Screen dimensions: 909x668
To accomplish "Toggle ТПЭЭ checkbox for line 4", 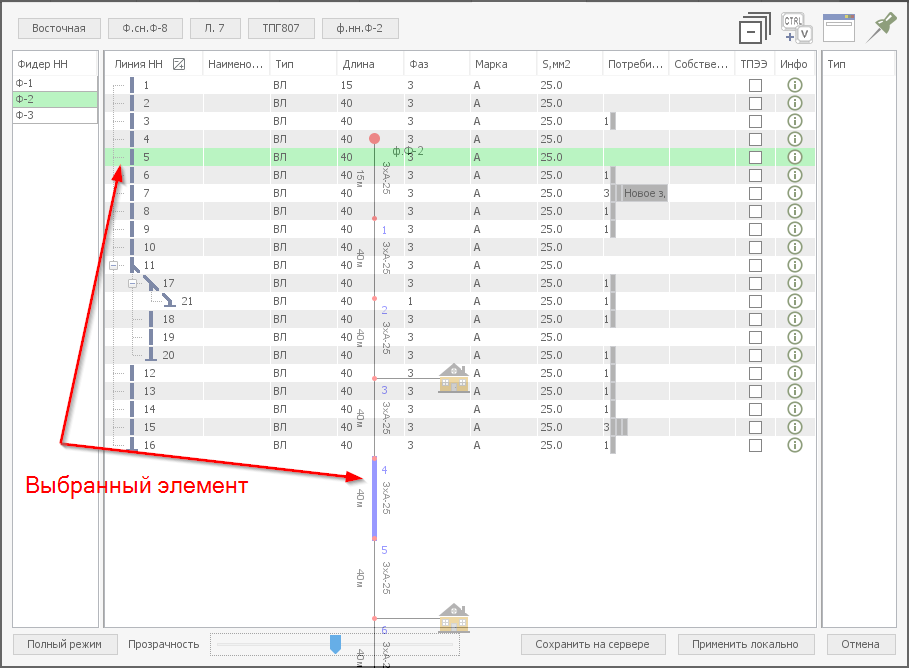I will click(755, 139).
